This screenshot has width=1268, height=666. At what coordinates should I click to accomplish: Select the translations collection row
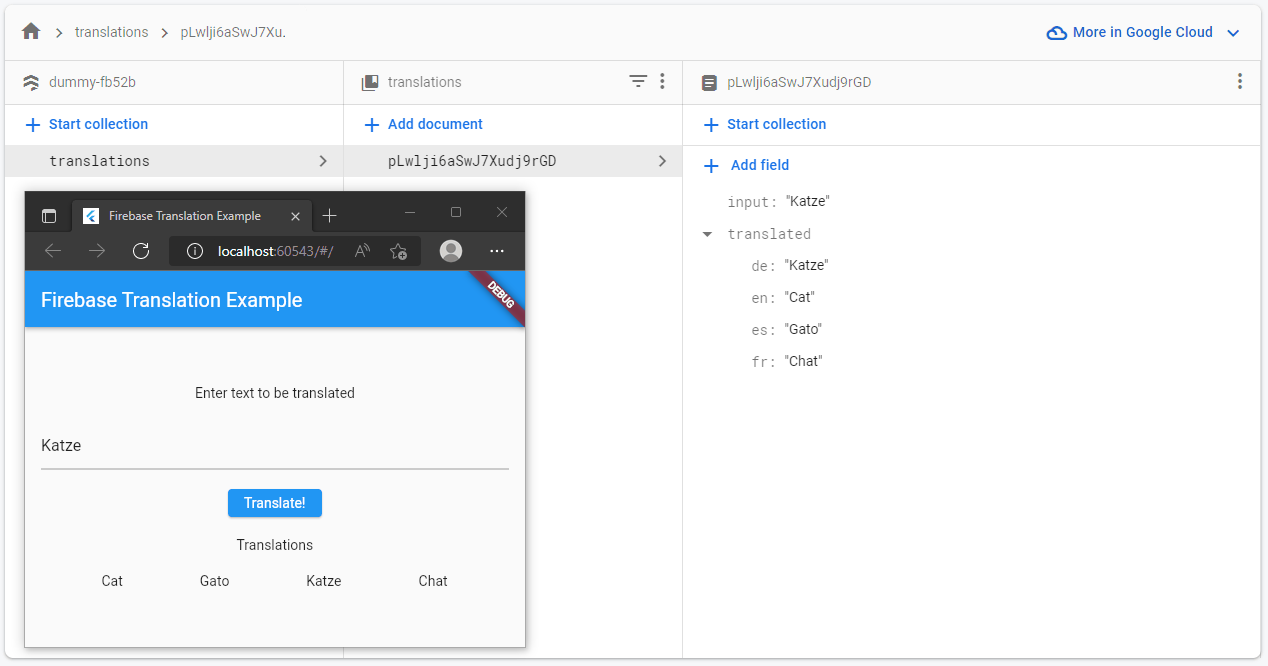click(174, 161)
